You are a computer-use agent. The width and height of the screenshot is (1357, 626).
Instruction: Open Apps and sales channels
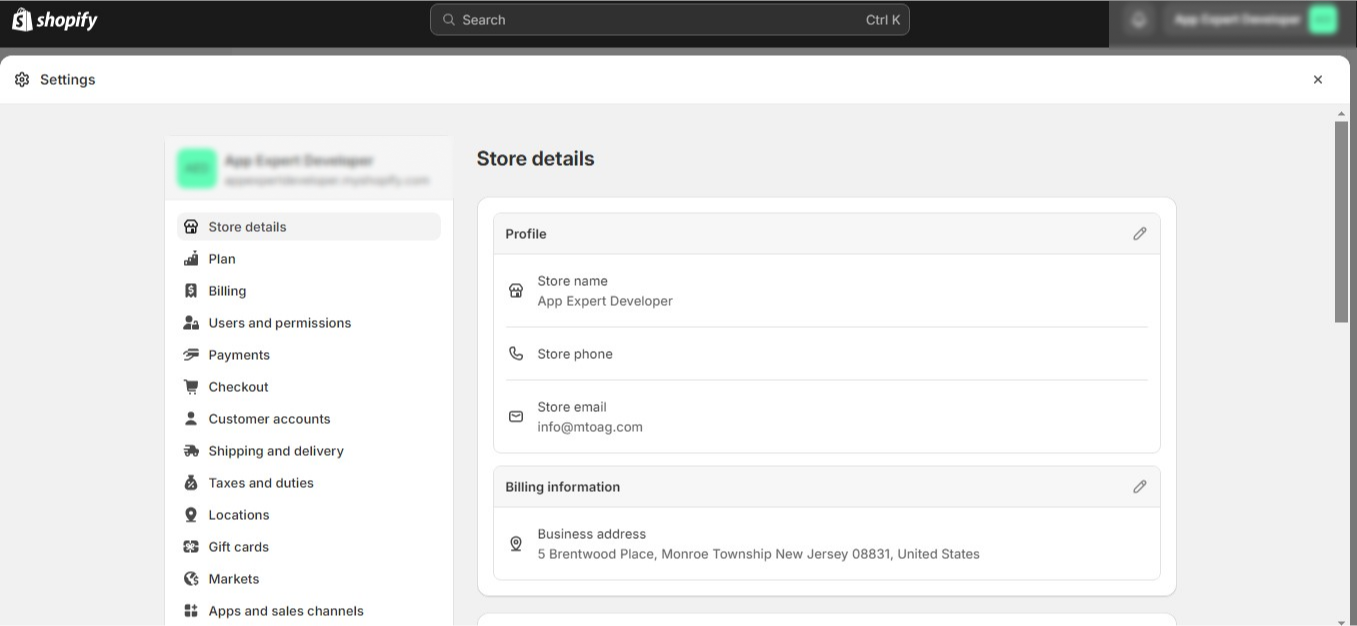click(286, 611)
